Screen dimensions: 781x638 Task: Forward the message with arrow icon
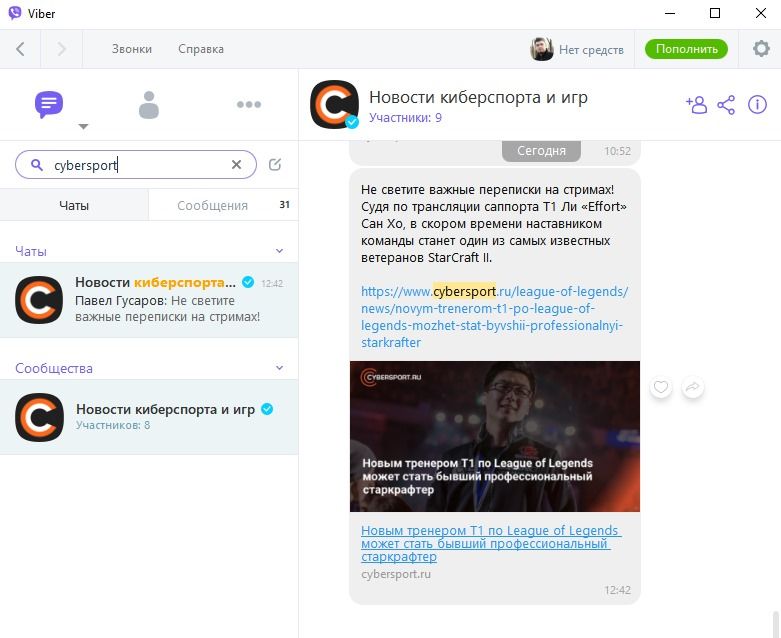pyautogui.click(x=691, y=388)
